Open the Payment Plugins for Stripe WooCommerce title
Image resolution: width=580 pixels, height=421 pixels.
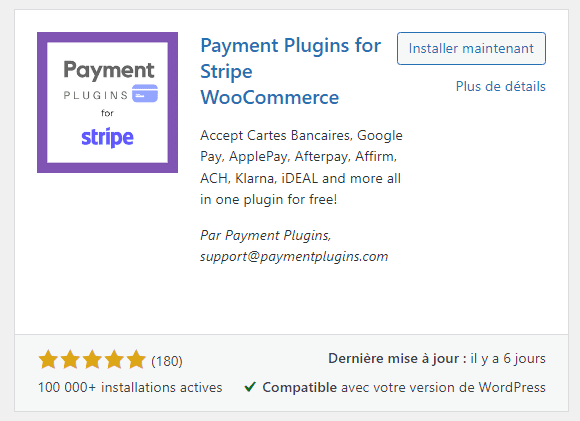tap(290, 71)
